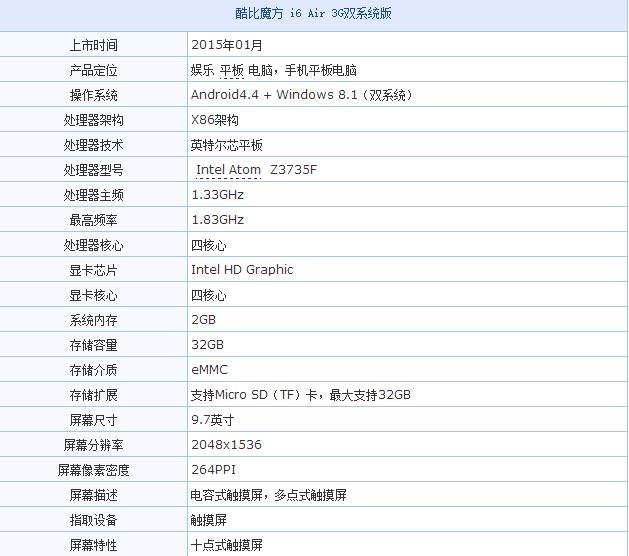Screen dimensions: 629x556
Task: Select the 上市时间 label cell
Action: point(93,45)
